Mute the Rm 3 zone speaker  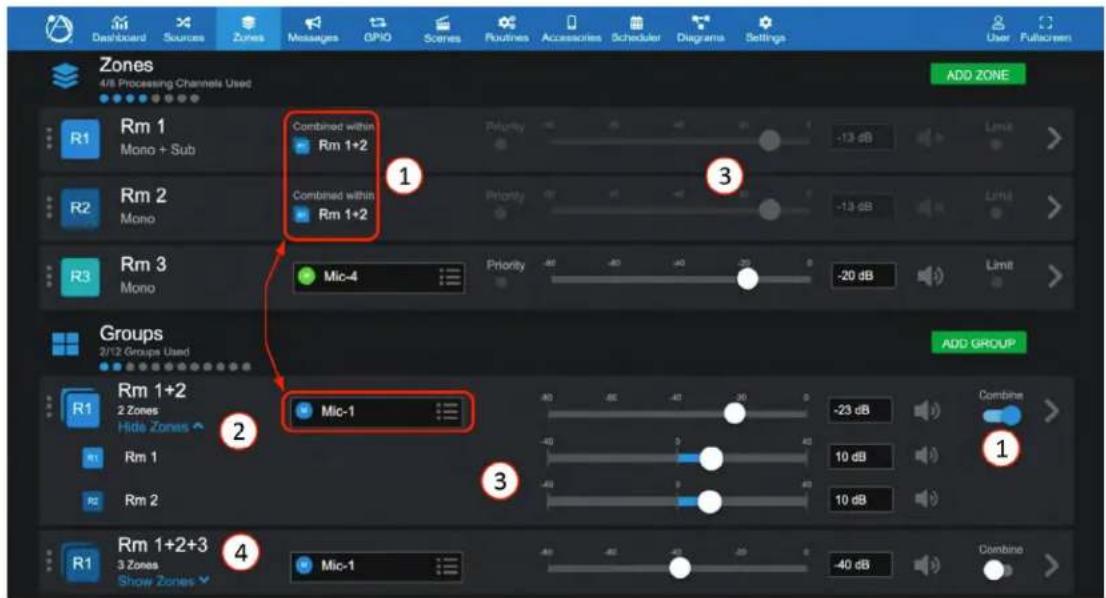click(930, 276)
